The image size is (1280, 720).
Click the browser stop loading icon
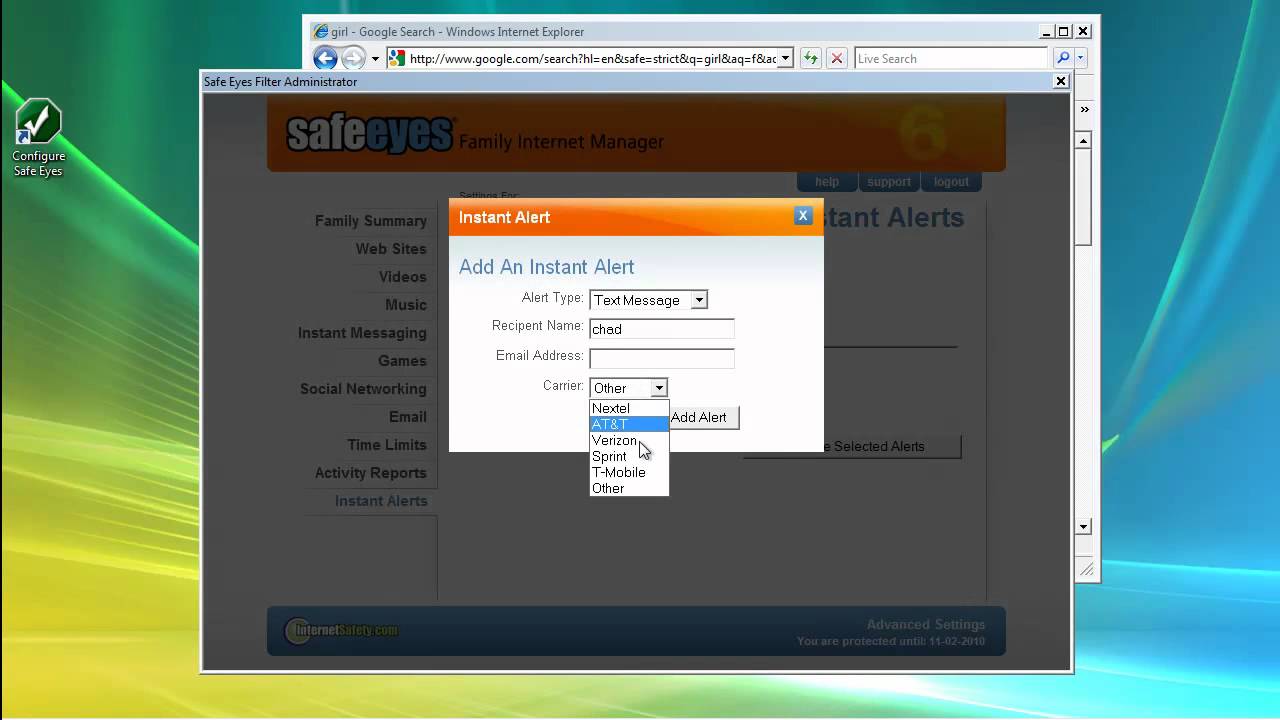[837, 58]
